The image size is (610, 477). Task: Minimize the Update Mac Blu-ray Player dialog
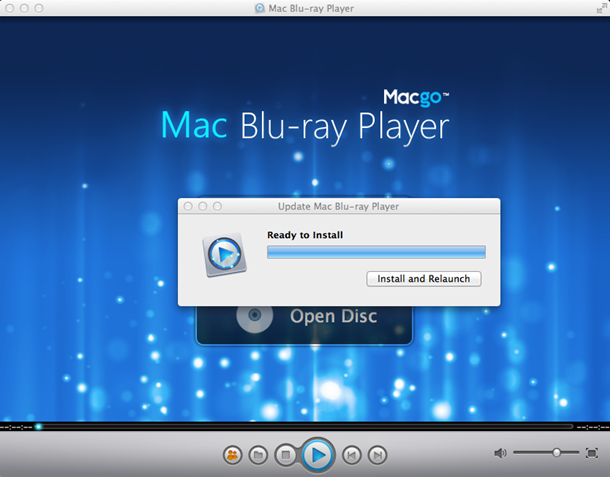203,206
